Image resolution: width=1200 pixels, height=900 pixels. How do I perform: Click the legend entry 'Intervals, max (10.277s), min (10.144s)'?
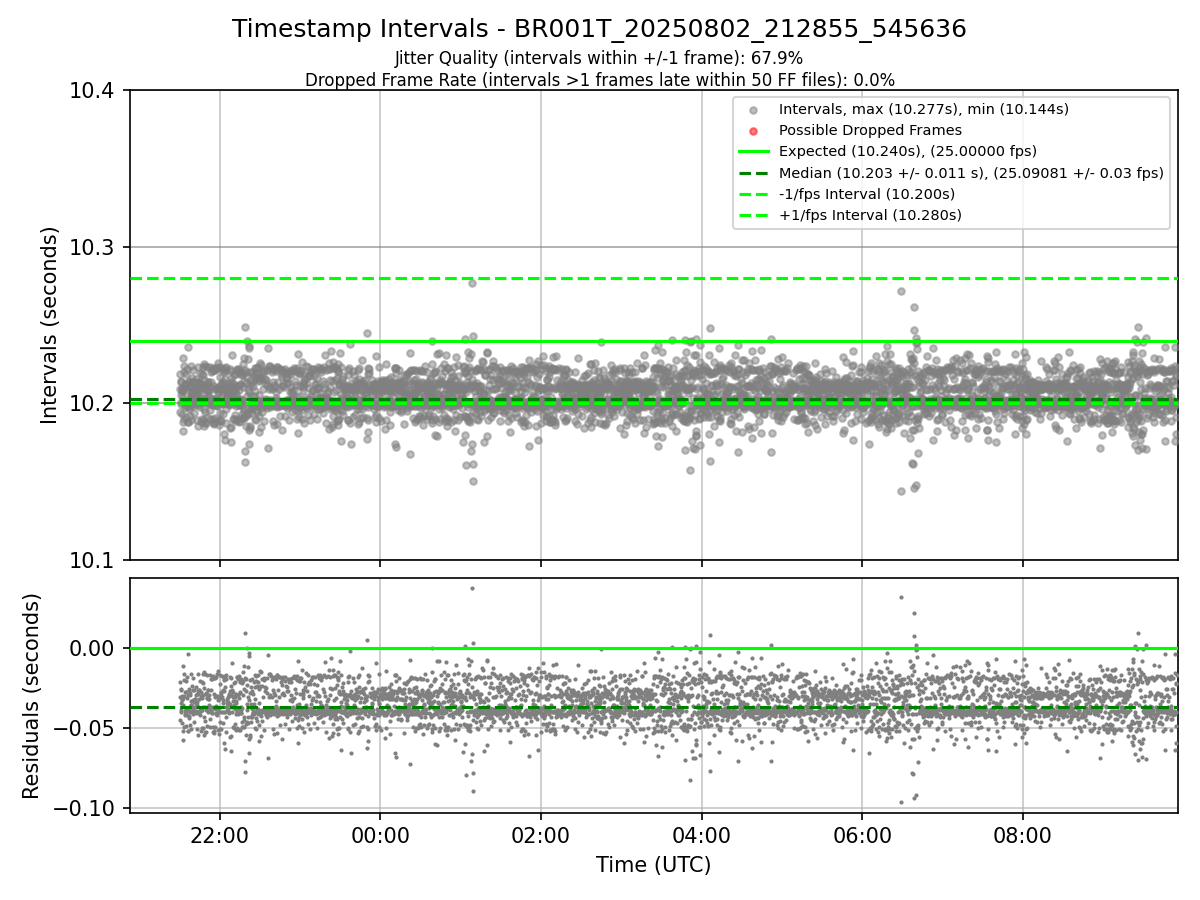tap(923, 109)
